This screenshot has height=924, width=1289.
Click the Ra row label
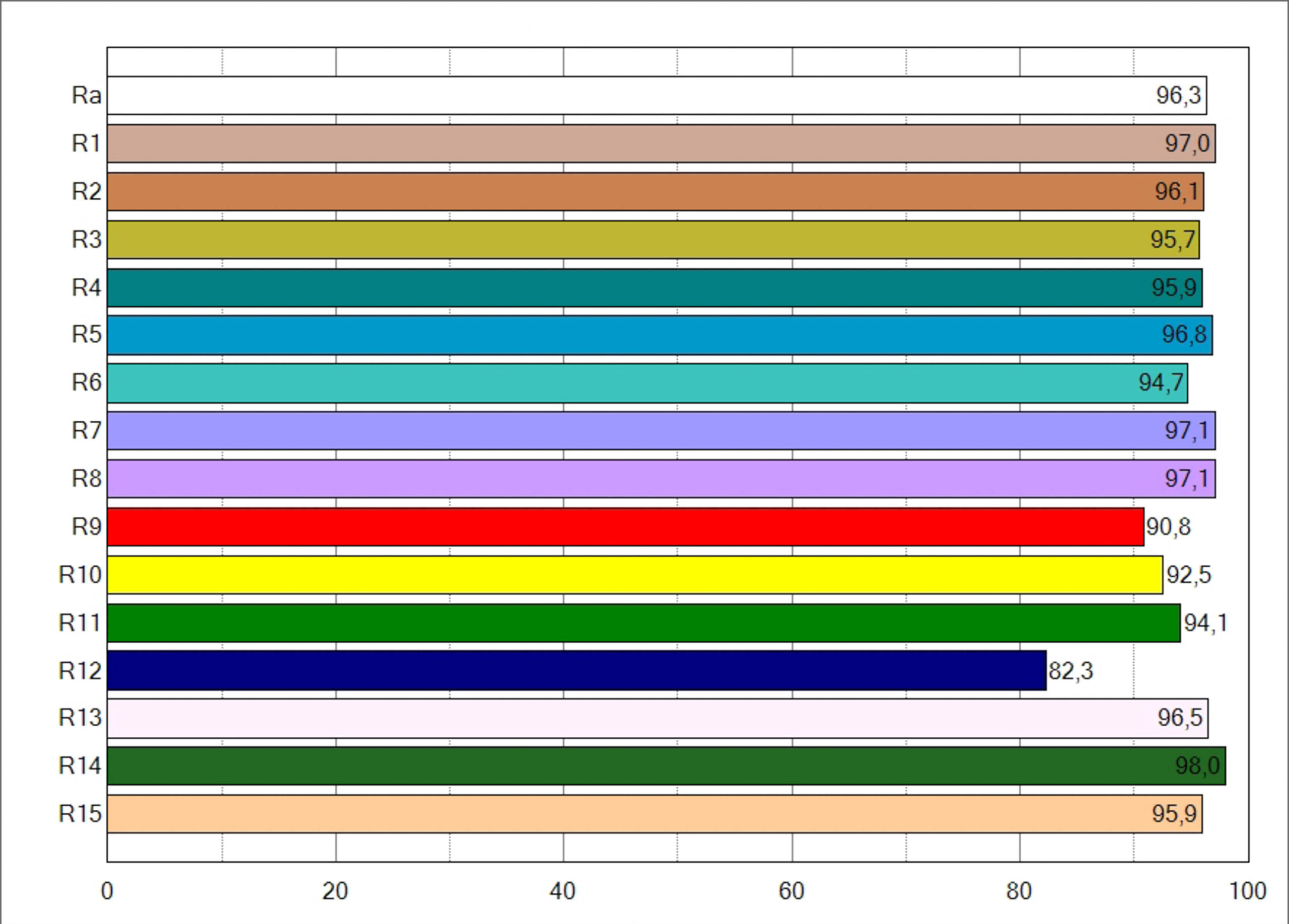[x=87, y=96]
